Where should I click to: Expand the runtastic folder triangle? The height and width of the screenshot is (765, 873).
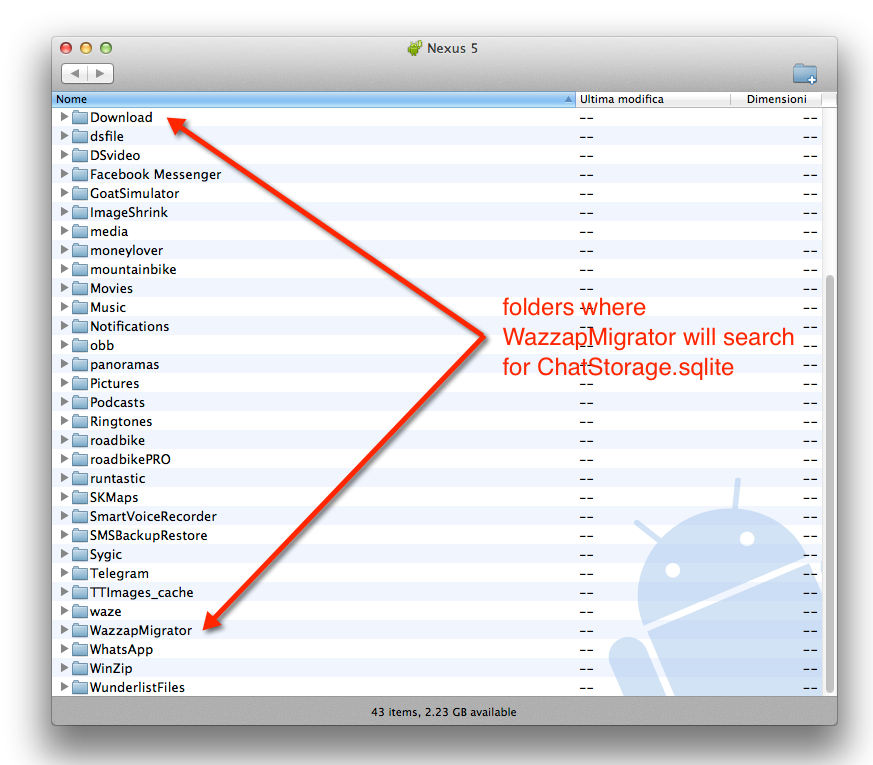64,477
